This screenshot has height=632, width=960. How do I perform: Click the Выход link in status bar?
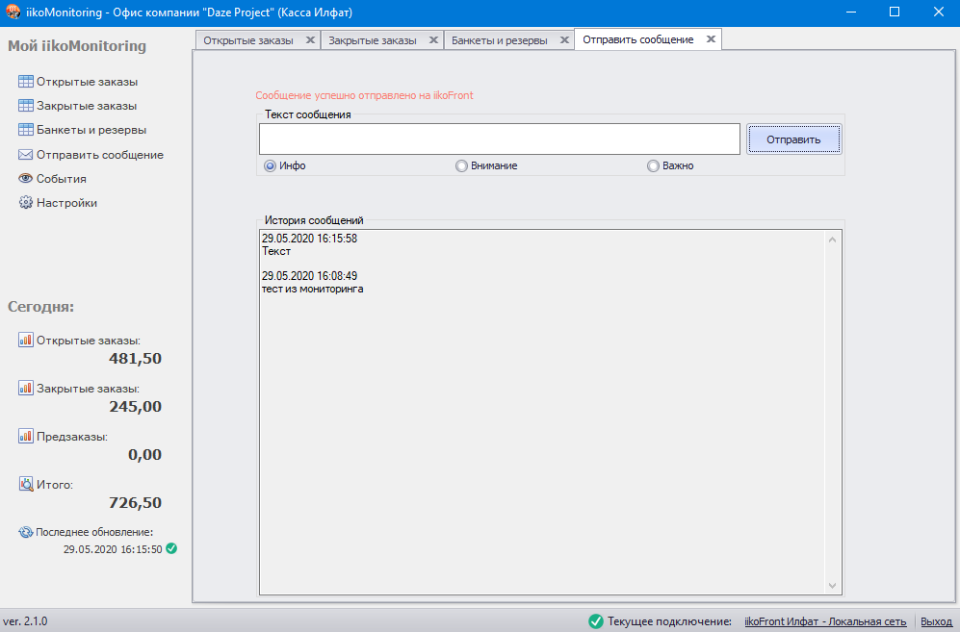click(x=936, y=622)
